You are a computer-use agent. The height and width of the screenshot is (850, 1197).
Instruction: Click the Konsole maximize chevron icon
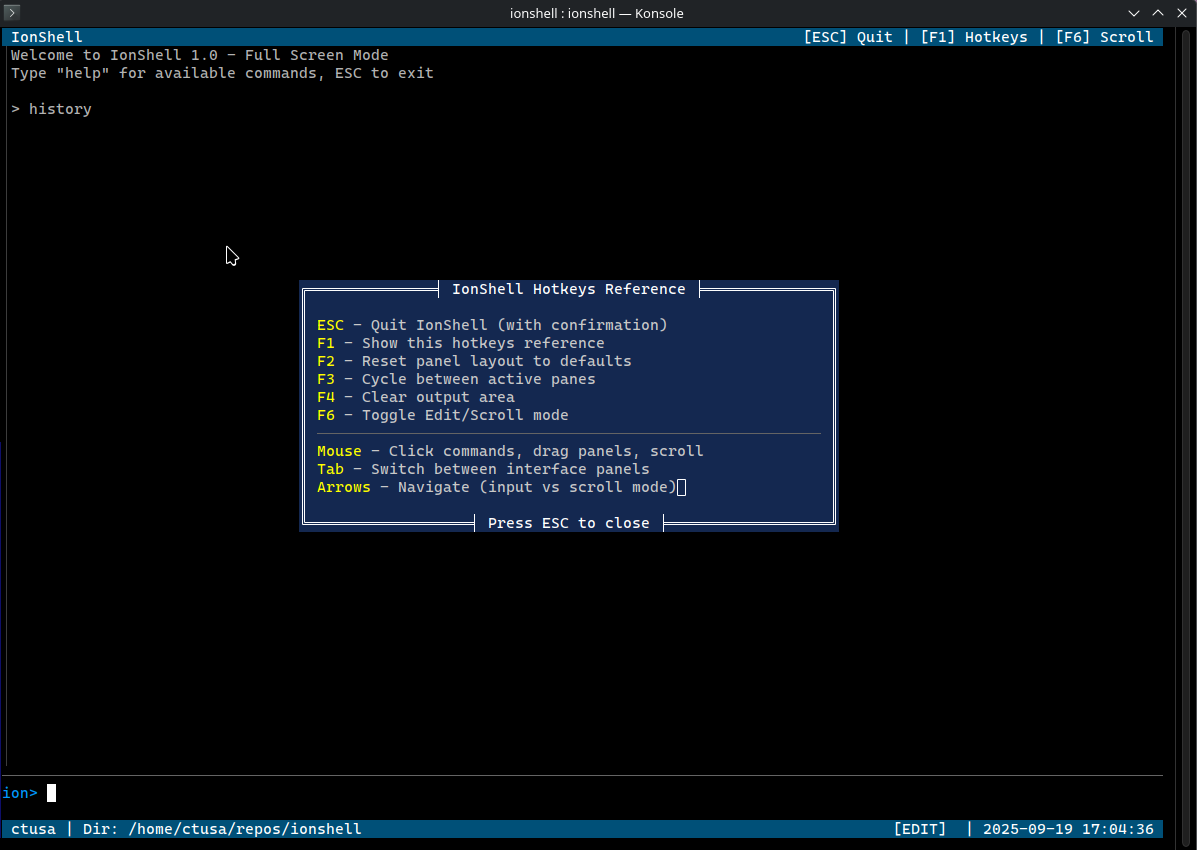pos(1157,13)
